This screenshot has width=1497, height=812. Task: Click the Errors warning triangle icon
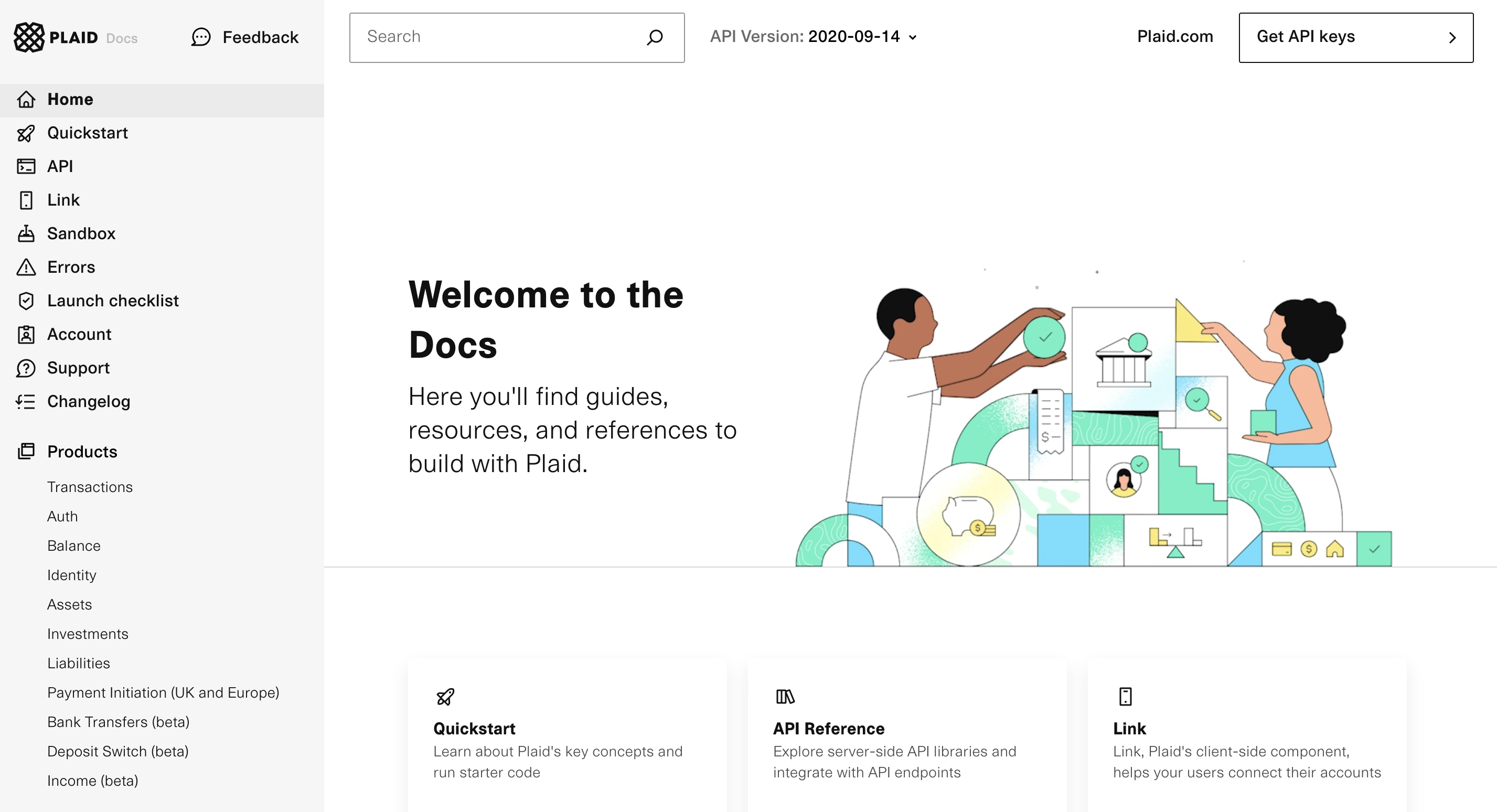pos(26,268)
